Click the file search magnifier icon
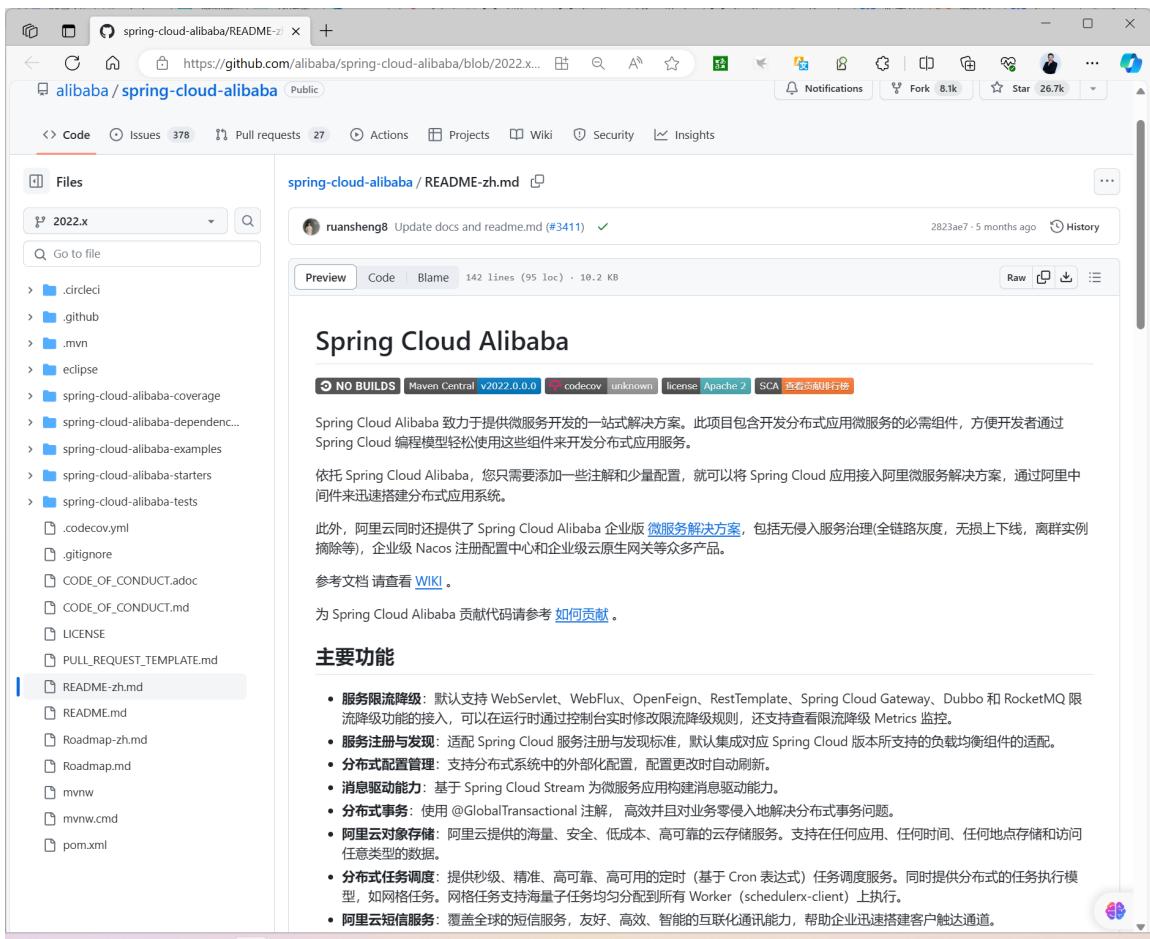 tap(248, 221)
